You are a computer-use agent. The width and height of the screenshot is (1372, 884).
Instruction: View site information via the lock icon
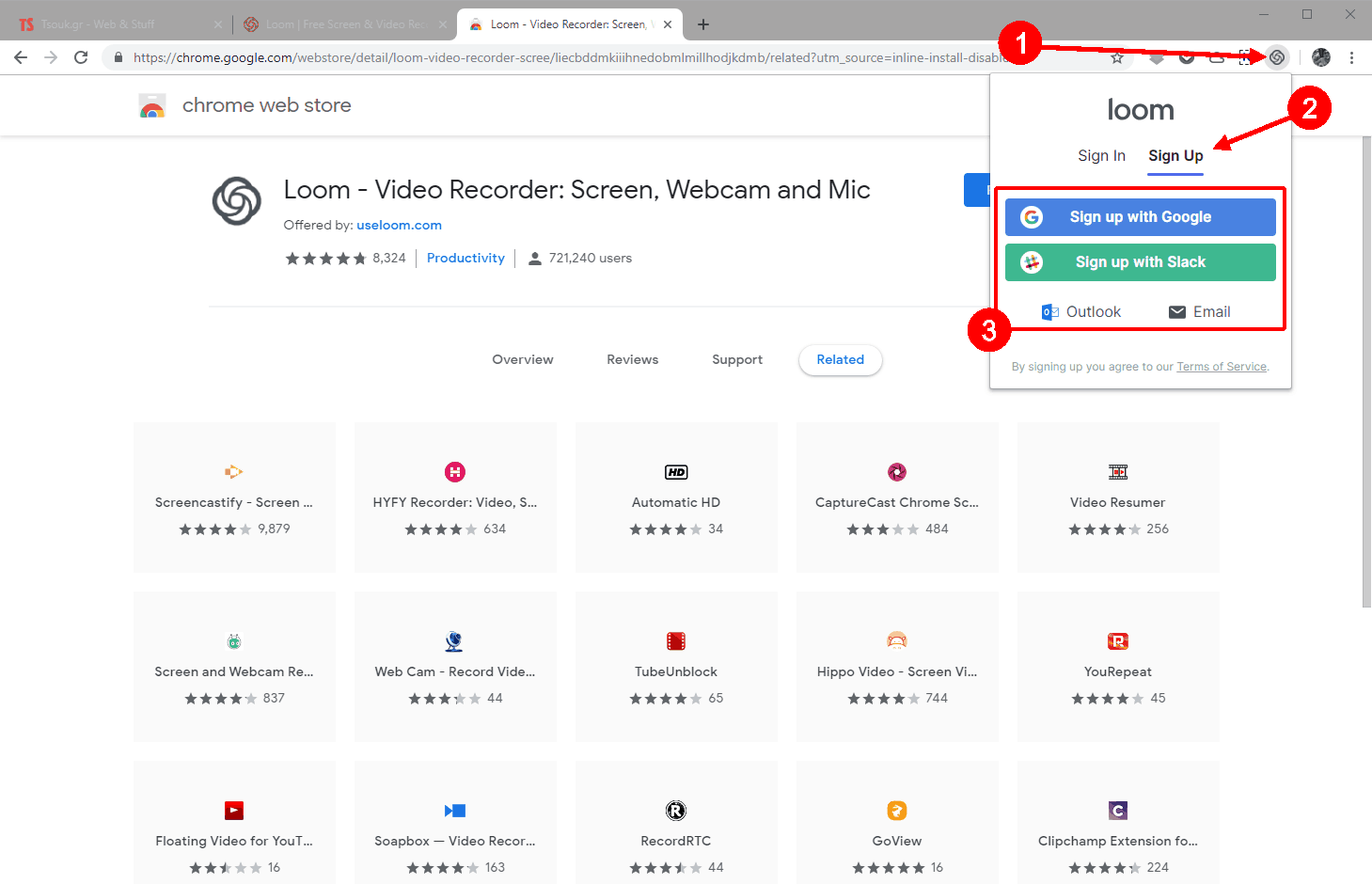118,57
